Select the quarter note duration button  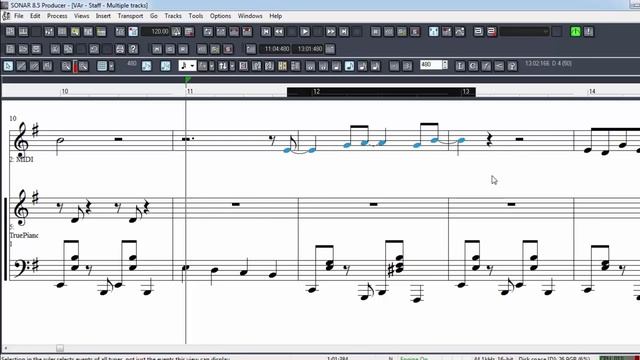336,66
